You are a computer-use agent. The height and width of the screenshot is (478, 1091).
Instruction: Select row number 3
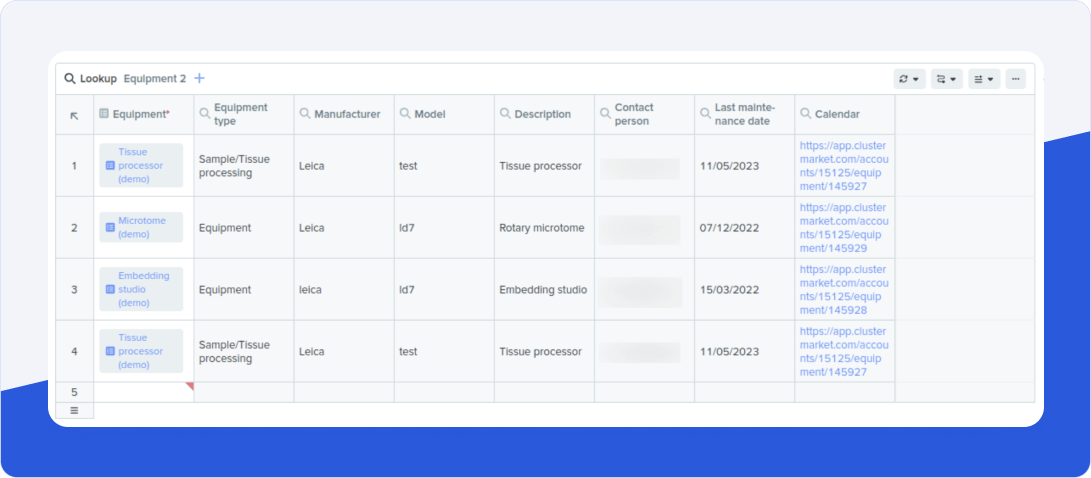point(74,289)
